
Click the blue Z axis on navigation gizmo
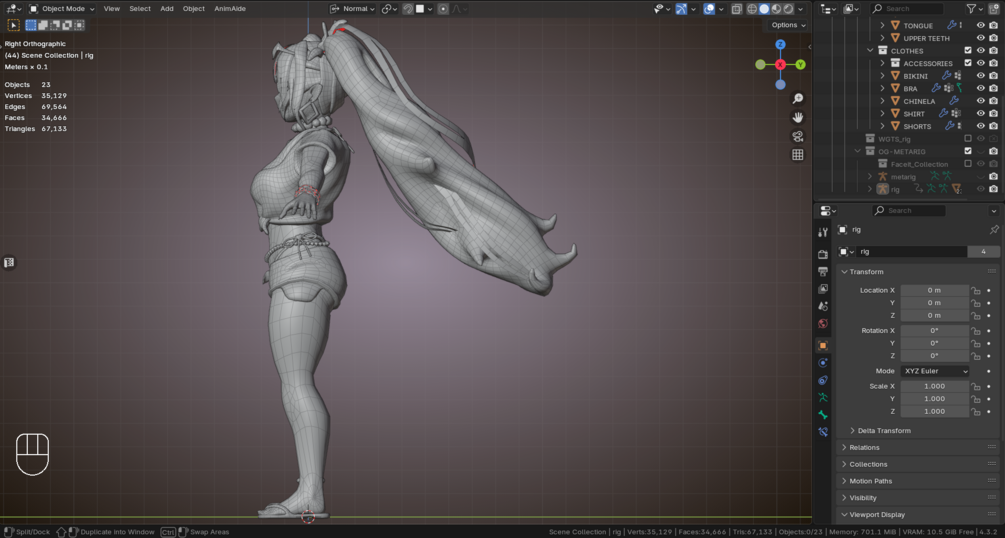780,44
